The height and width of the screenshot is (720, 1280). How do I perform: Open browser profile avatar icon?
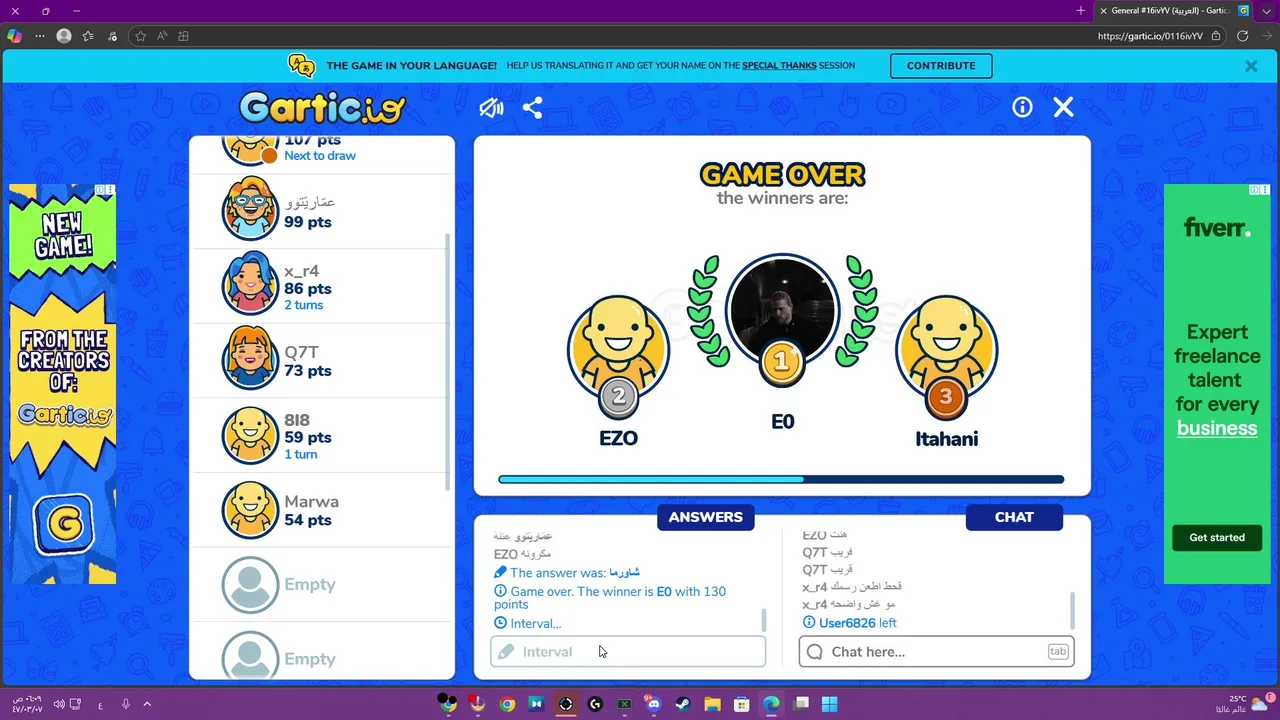(64, 36)
